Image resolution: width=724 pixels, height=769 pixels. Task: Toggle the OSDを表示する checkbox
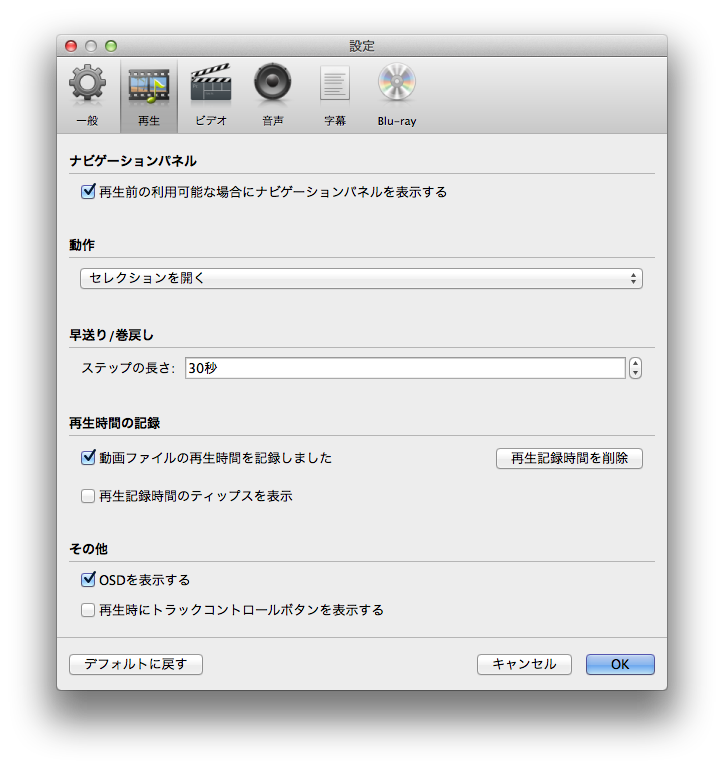click(88, 580)
